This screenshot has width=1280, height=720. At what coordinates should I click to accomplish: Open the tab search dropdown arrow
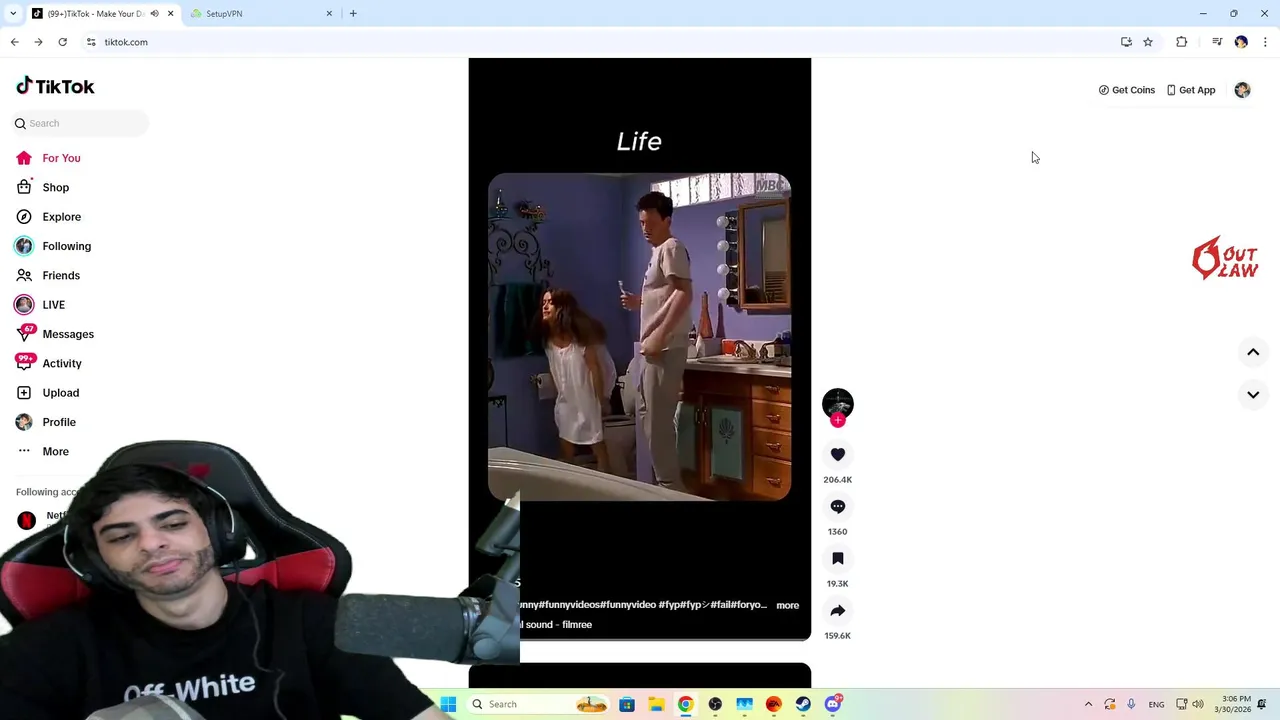click(13, 14)
